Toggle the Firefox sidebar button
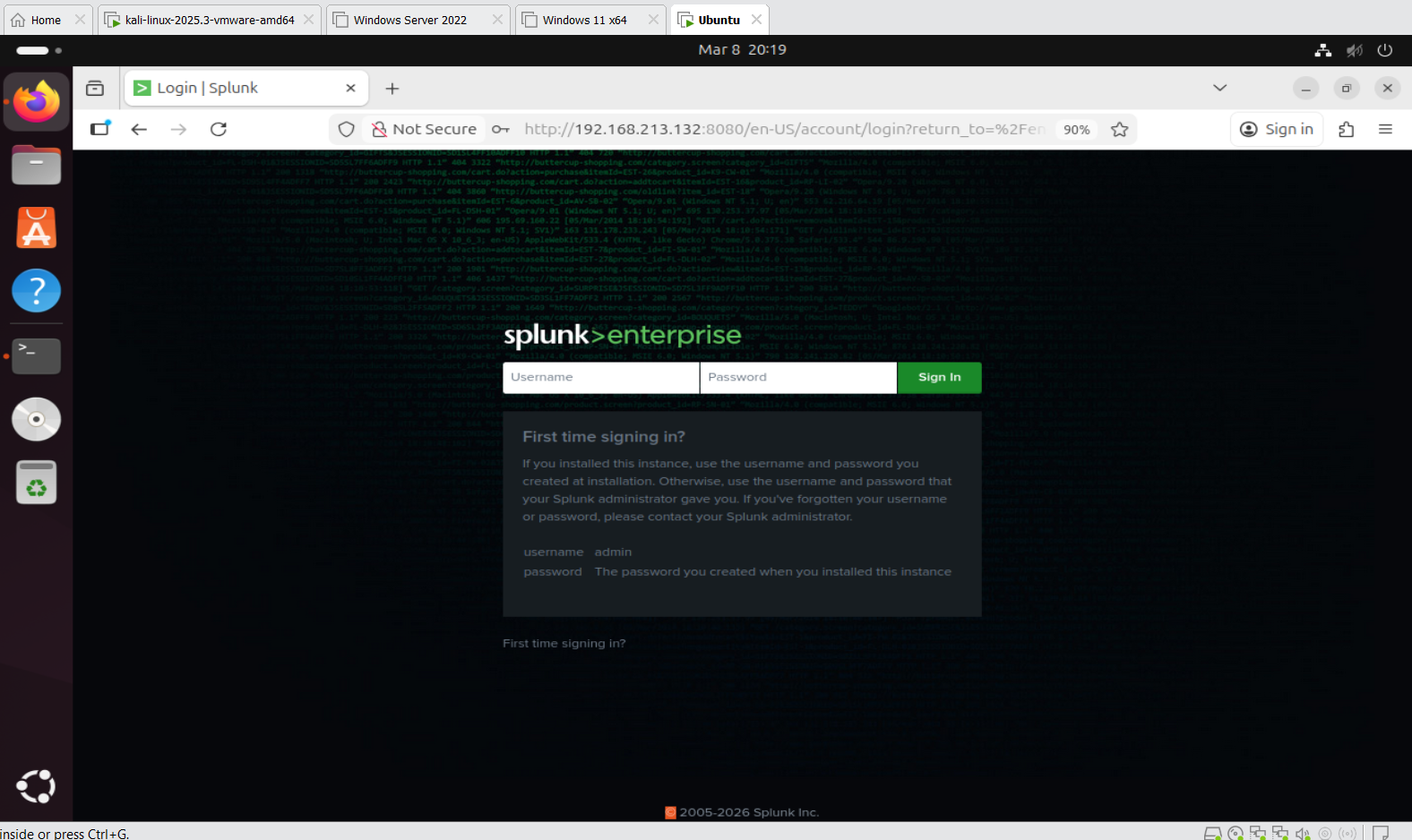This screenshot has width=1412, height=840. coord(100,129)
